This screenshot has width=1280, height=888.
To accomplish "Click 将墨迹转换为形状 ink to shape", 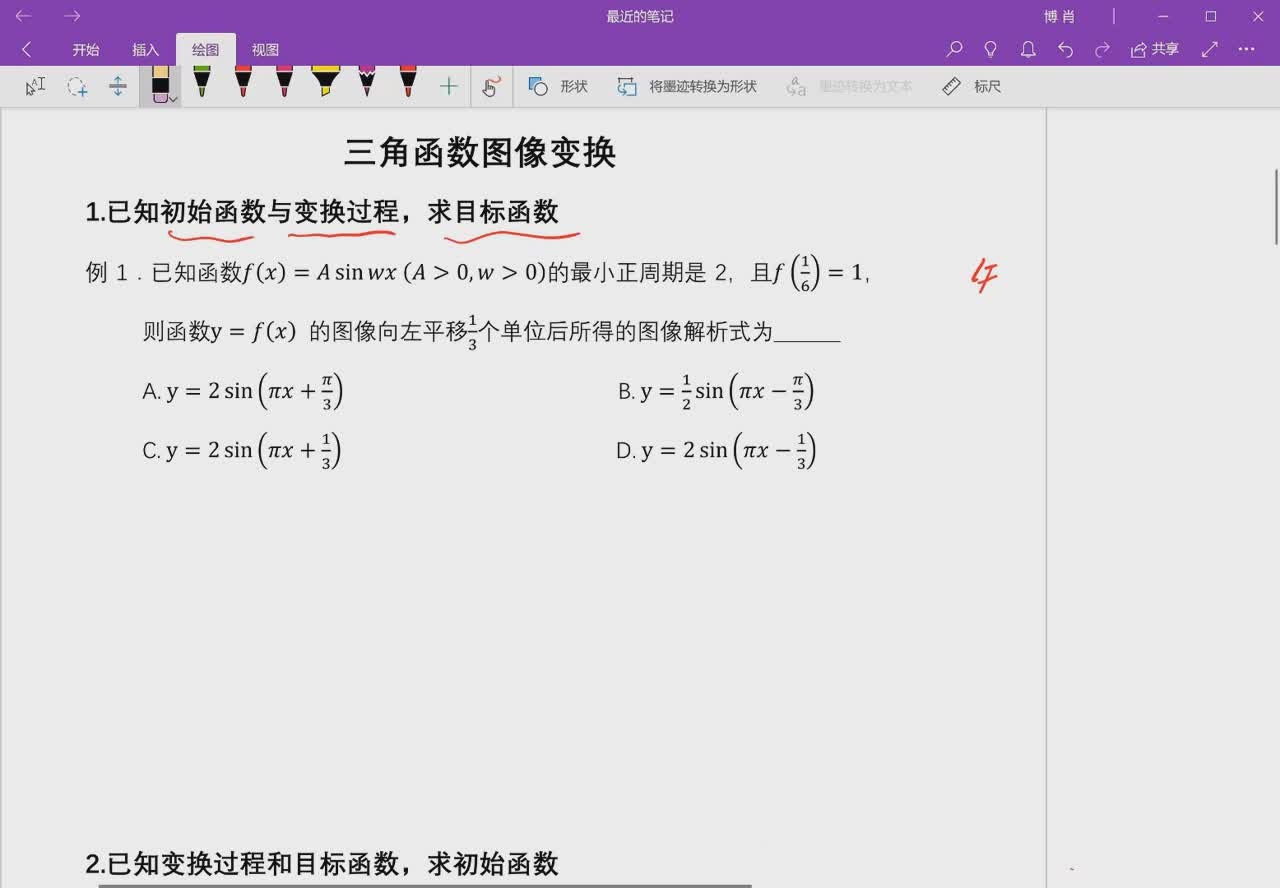I will 687,87.
